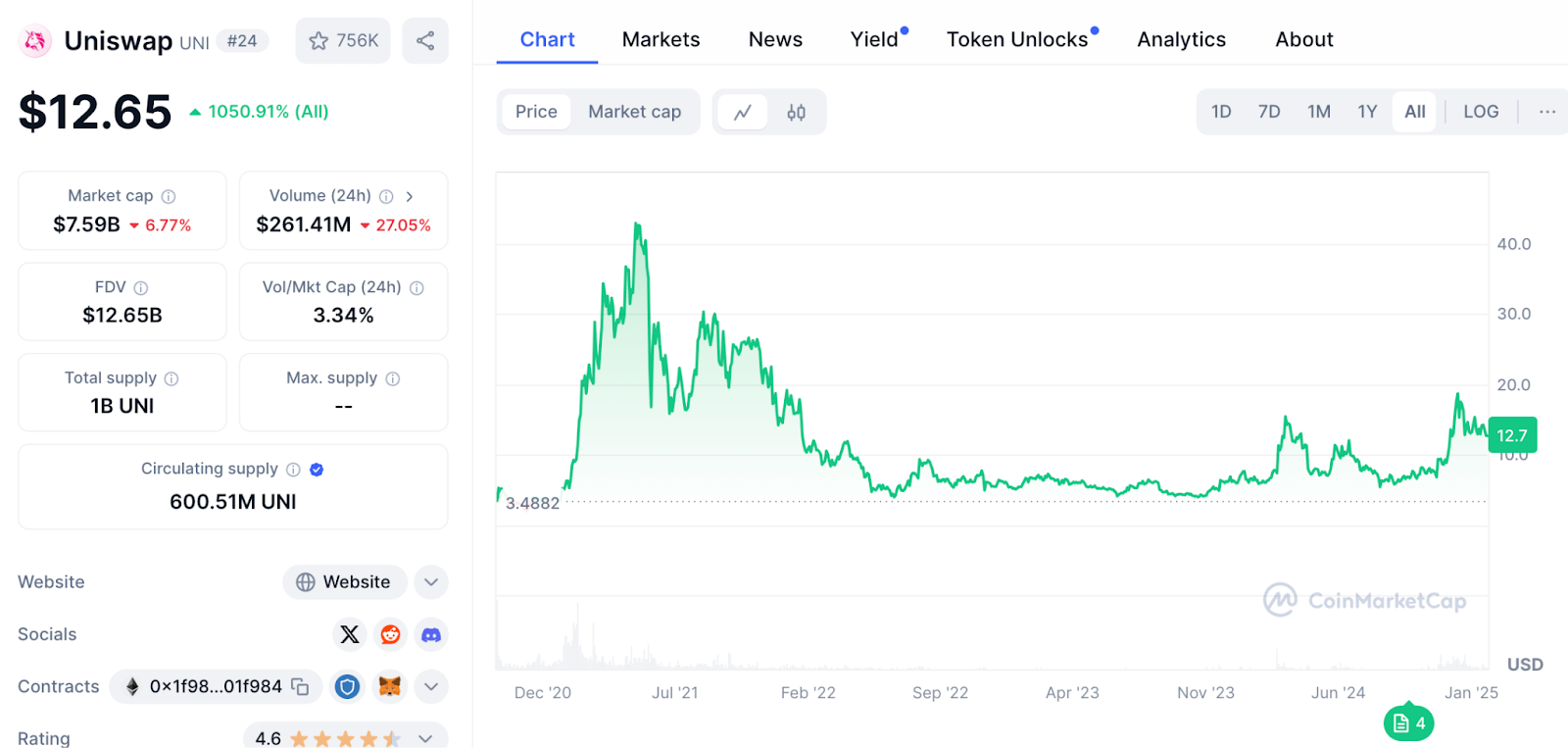Open the Analytics tab

(1181, 39)
